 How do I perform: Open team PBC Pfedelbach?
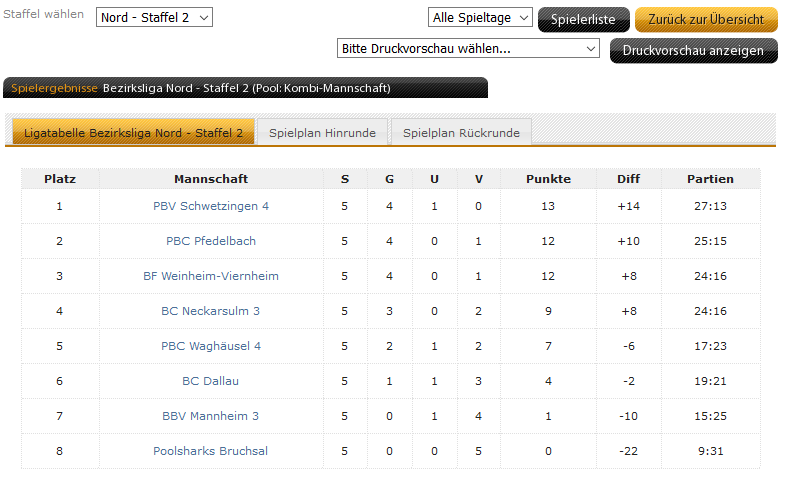211,241
